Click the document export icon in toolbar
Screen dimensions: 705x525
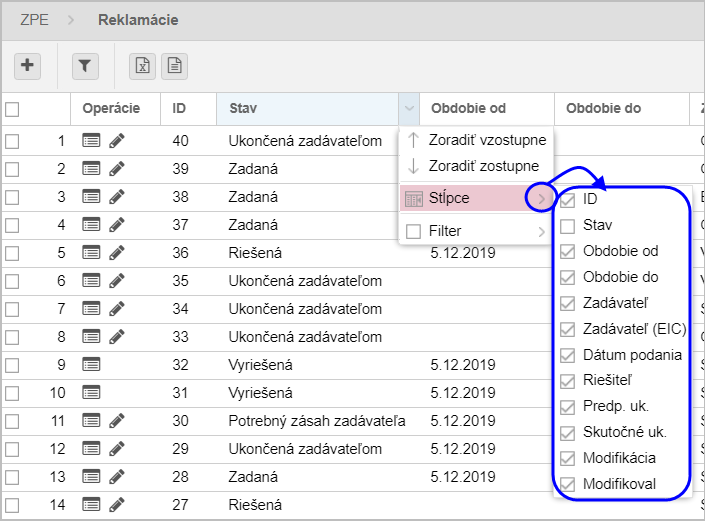click(175, 66)
